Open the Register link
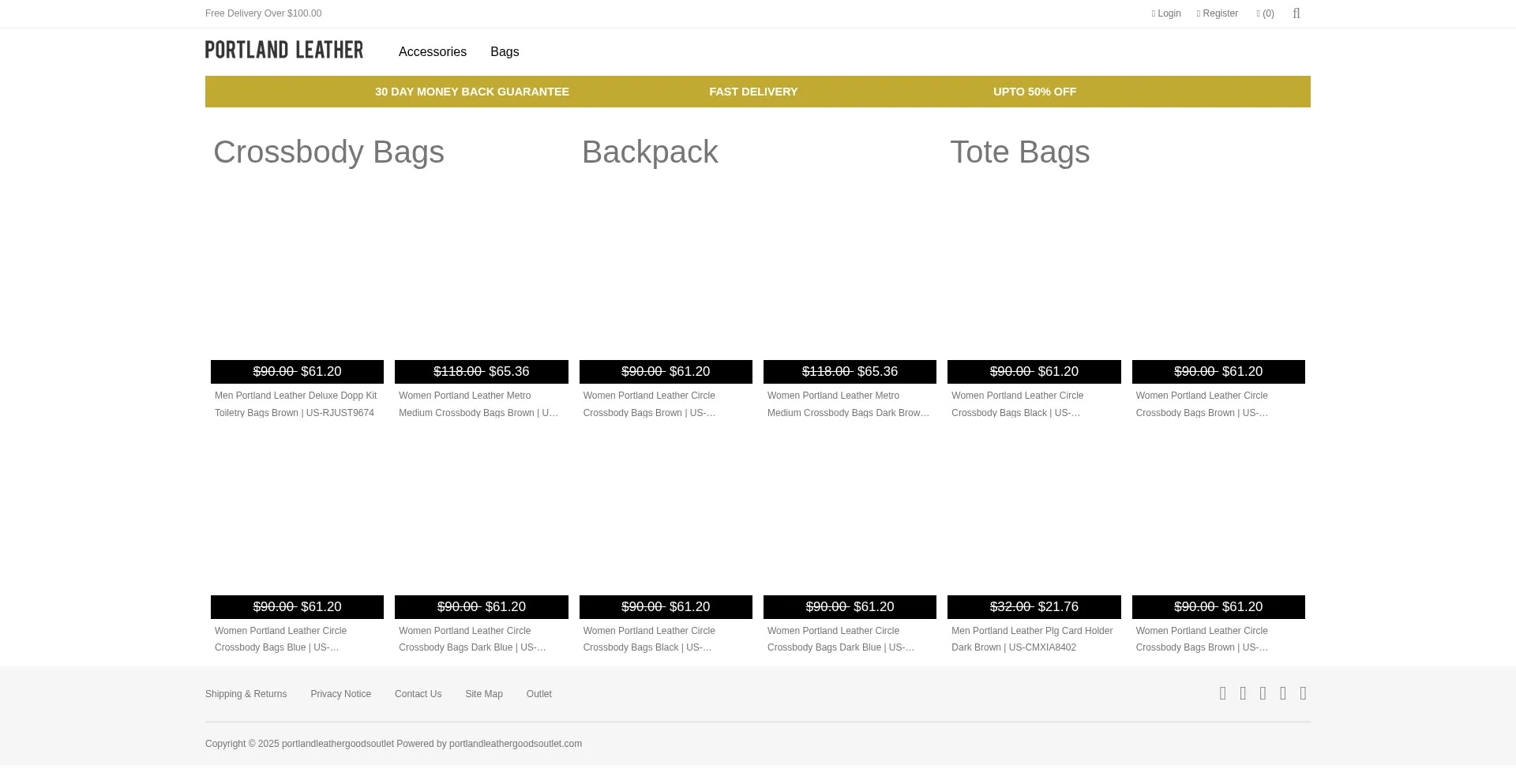 click(1217, 13)
